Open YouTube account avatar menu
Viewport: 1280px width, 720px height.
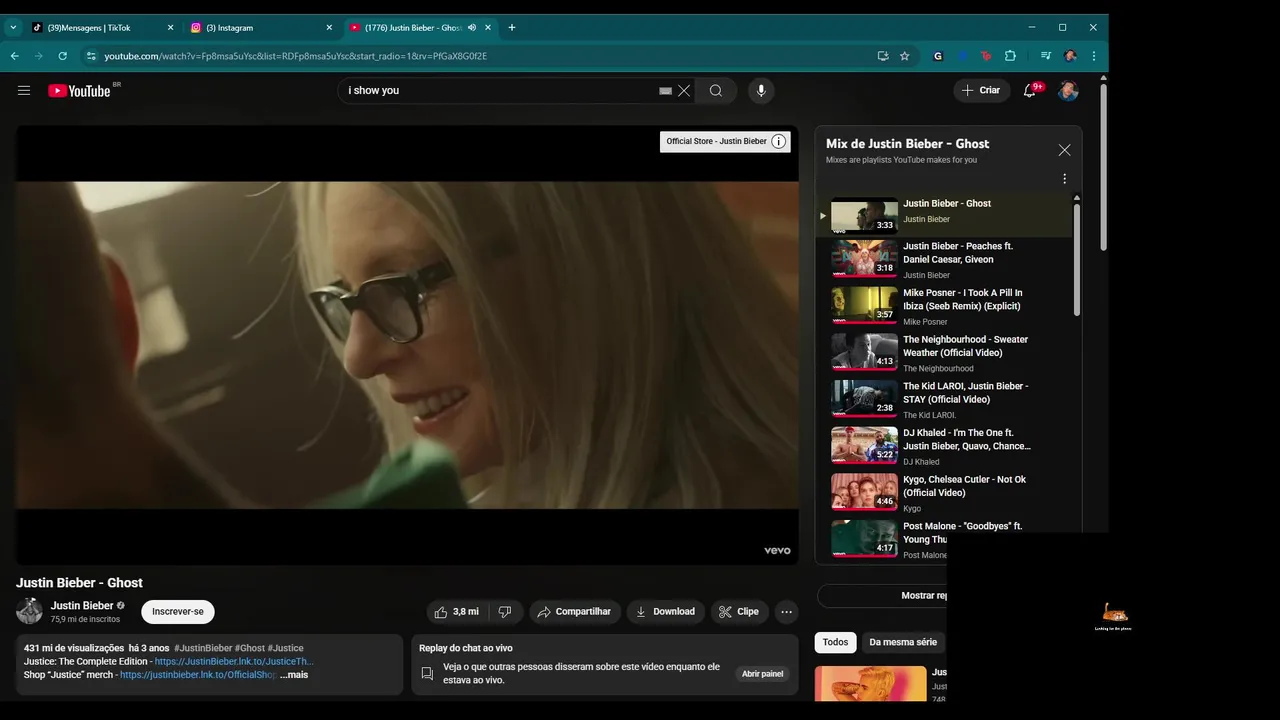click(x=1068, y=91)
